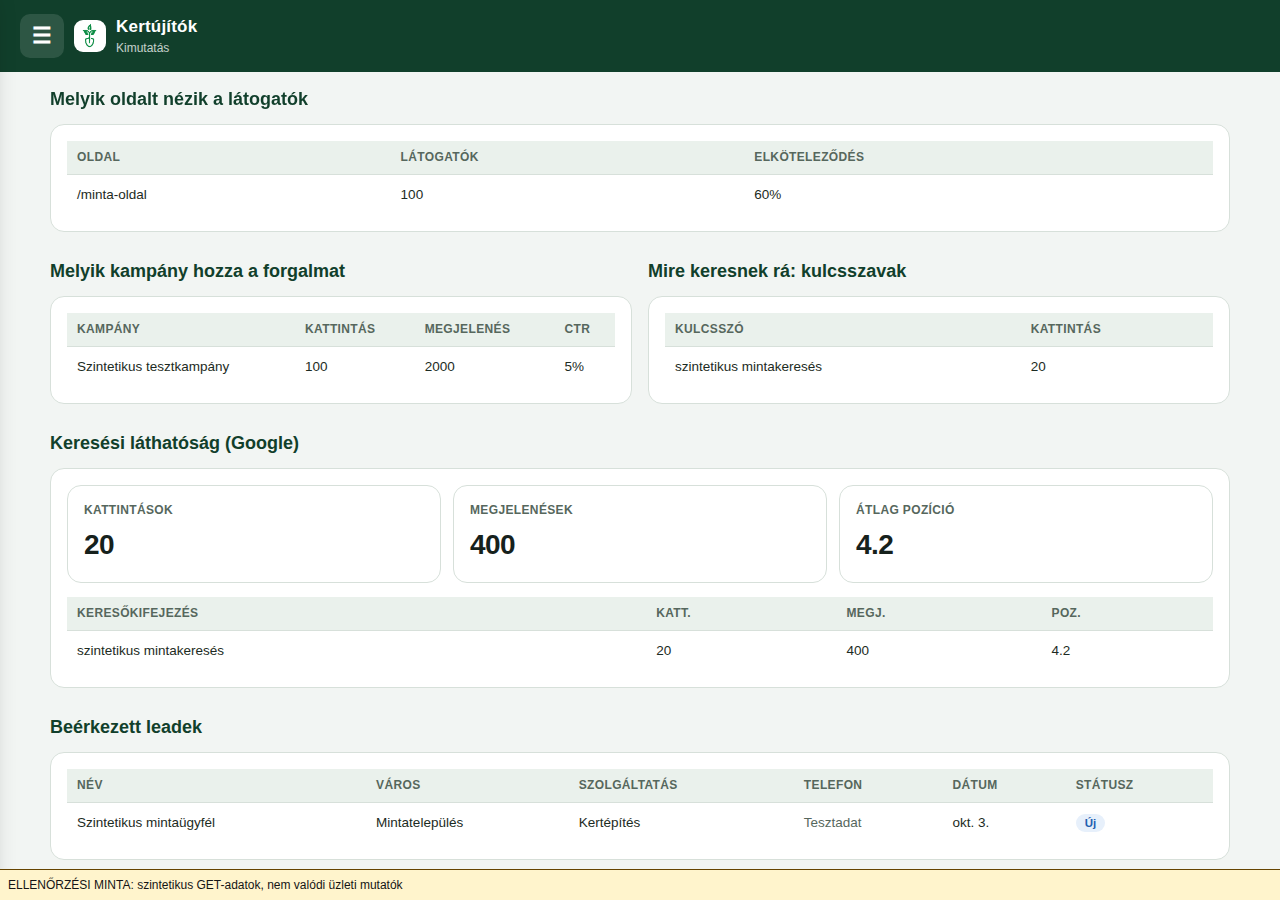Click the LÁTOGATÓK column header
Screen dimensions: 1280x900
click(x=439, y=158)
